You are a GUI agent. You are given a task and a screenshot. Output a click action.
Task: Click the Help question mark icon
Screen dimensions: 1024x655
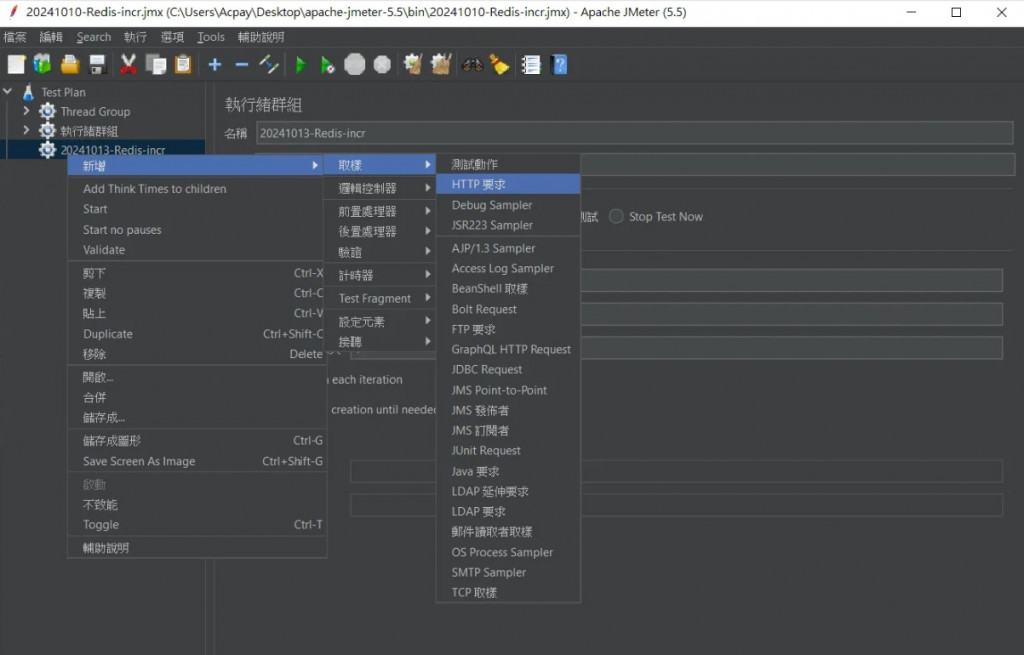[x=559, y=65]
